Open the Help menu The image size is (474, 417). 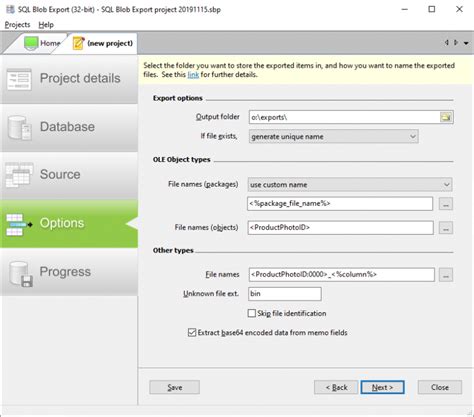coord(46,25)
